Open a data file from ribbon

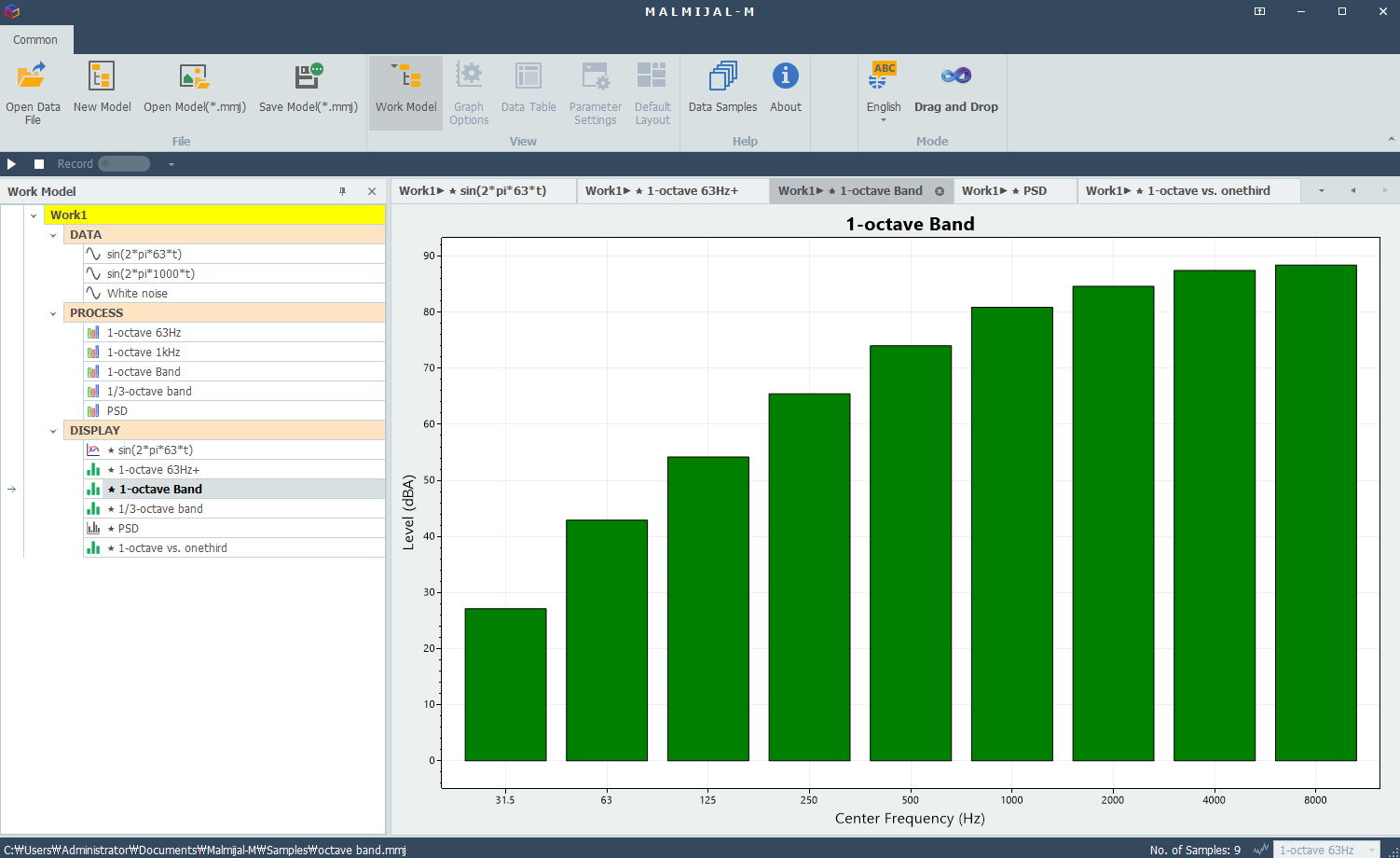33,92
